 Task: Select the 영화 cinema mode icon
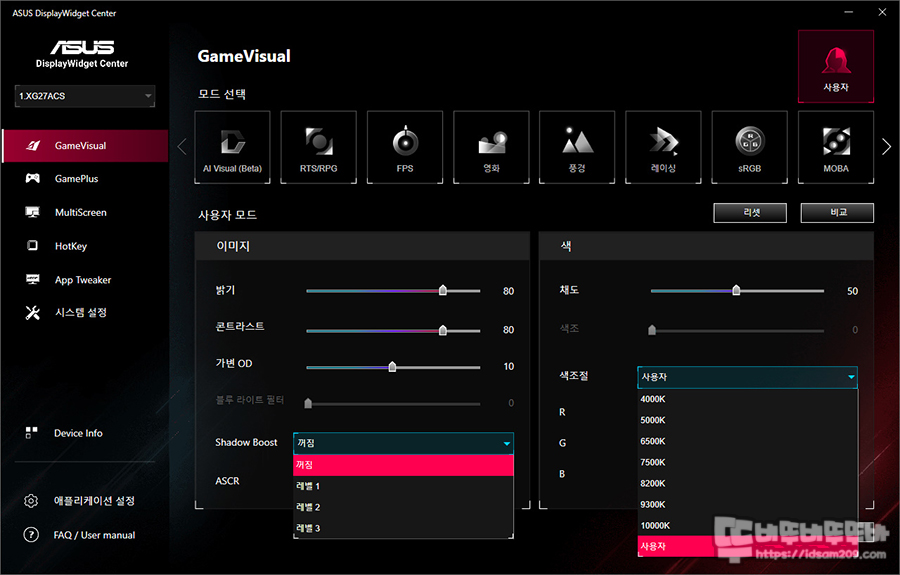491,147
